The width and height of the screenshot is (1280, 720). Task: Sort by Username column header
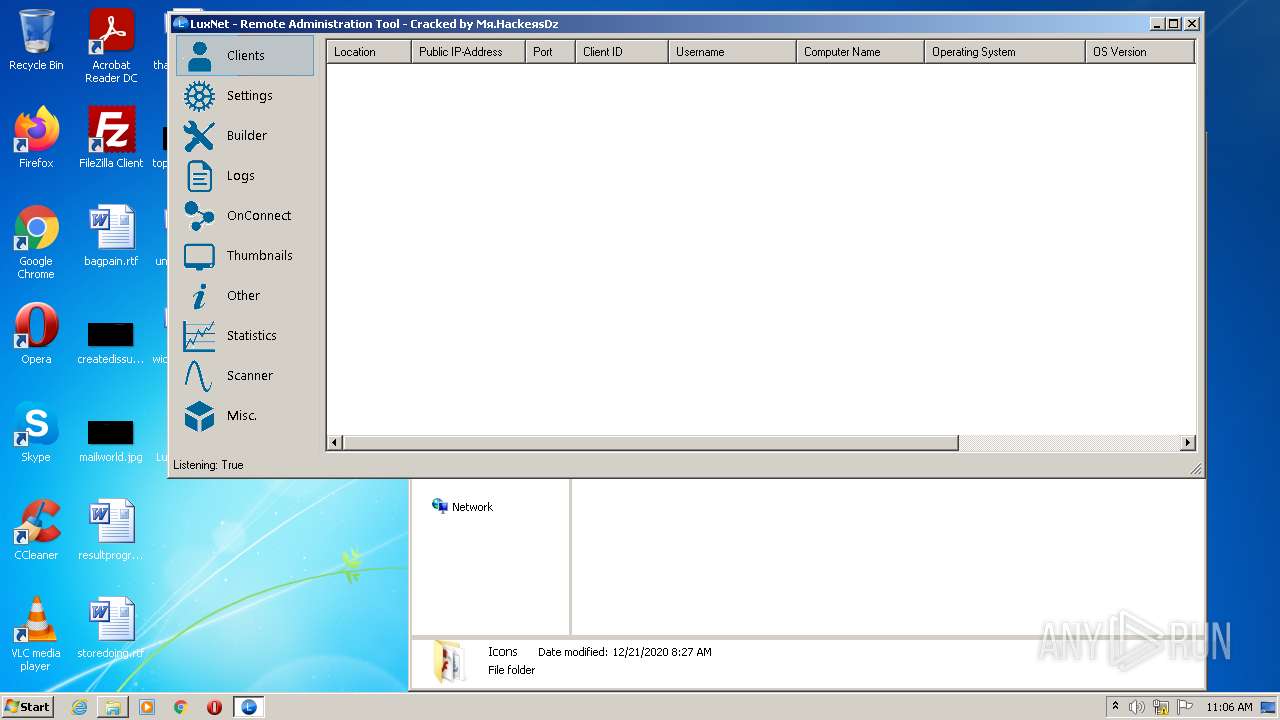(732, 52)
